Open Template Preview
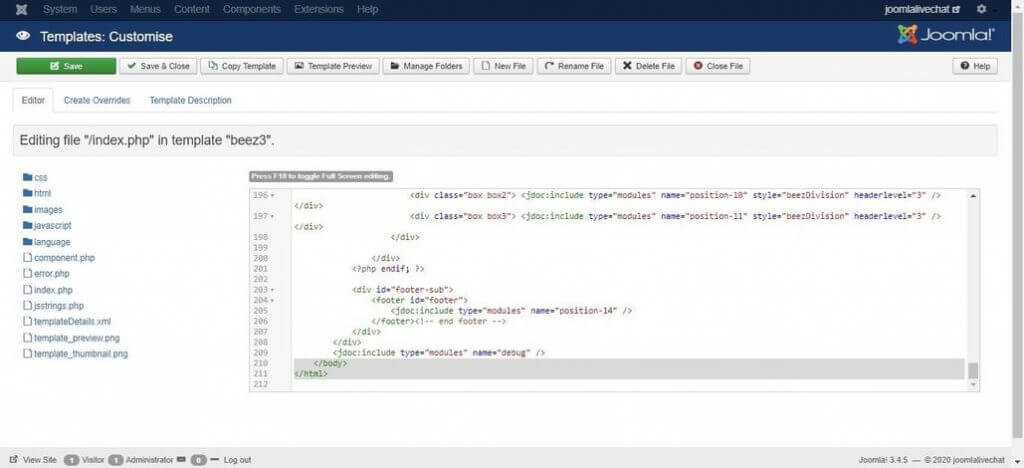Viewport: 1024px width, 468px height. pos(333,66)
